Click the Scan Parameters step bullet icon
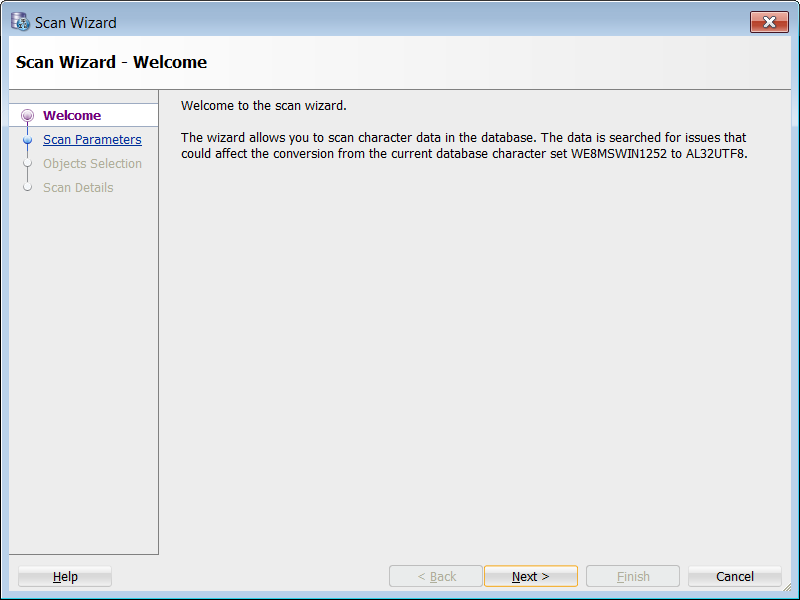 [27, 141]
